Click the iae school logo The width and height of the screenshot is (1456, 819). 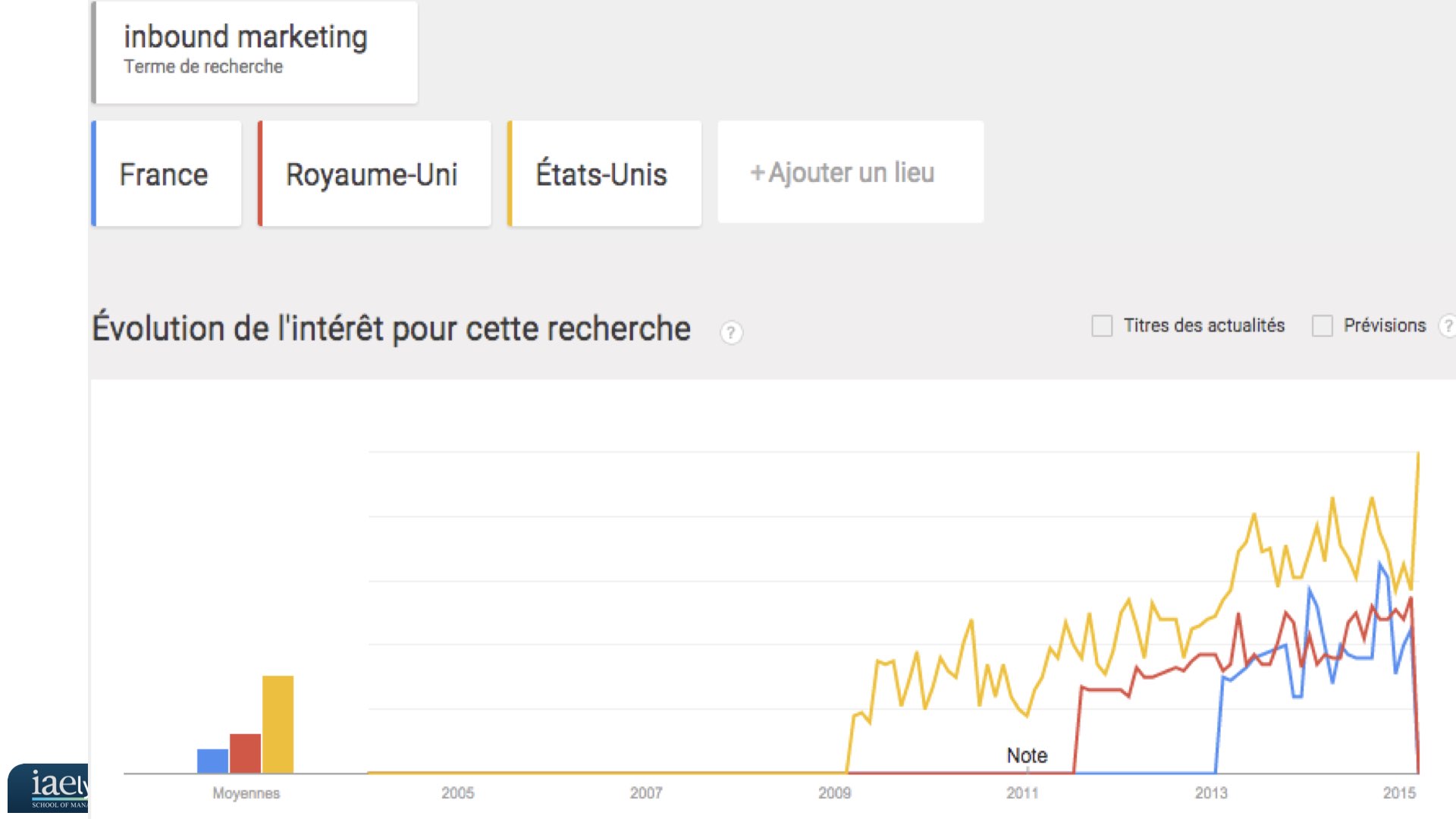(49, 789)
